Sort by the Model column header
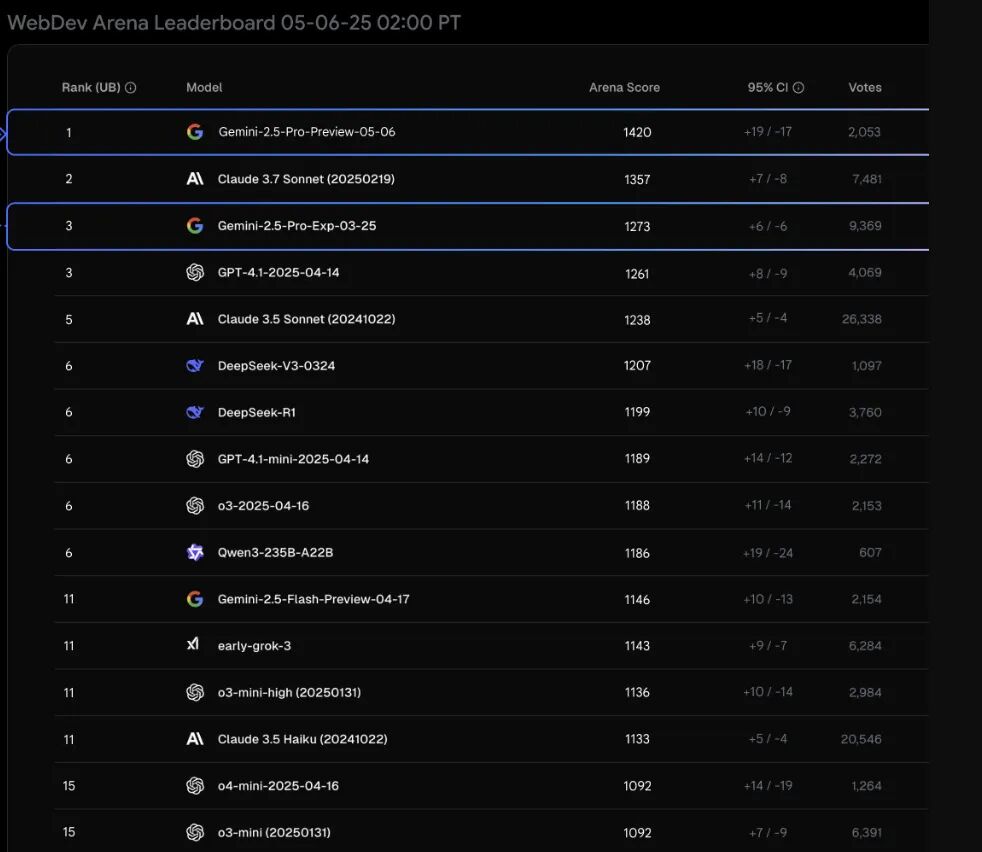This screenshot has height=852, width=982. pos(204,88)
